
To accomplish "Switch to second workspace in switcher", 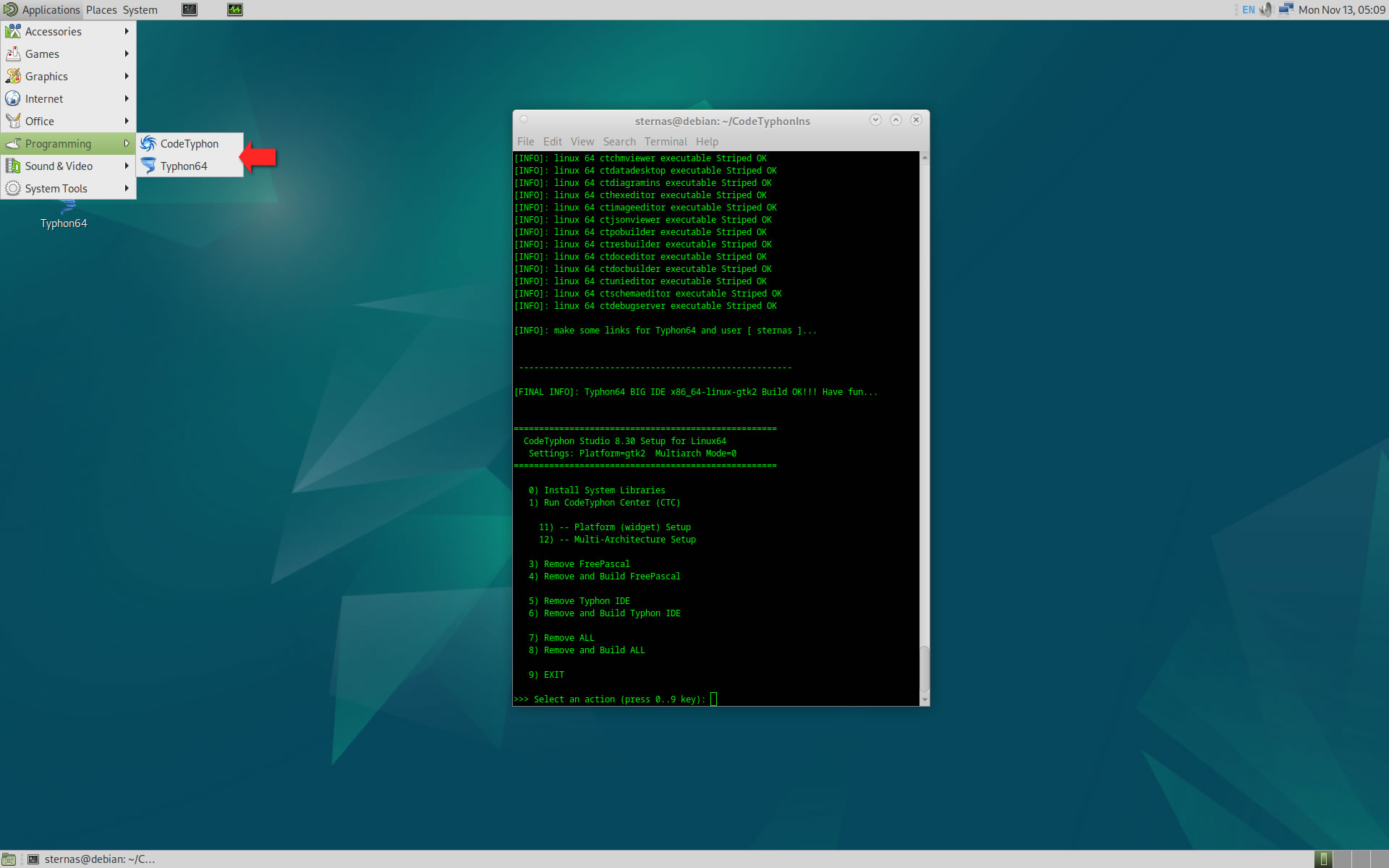I will click(1342, 859).
